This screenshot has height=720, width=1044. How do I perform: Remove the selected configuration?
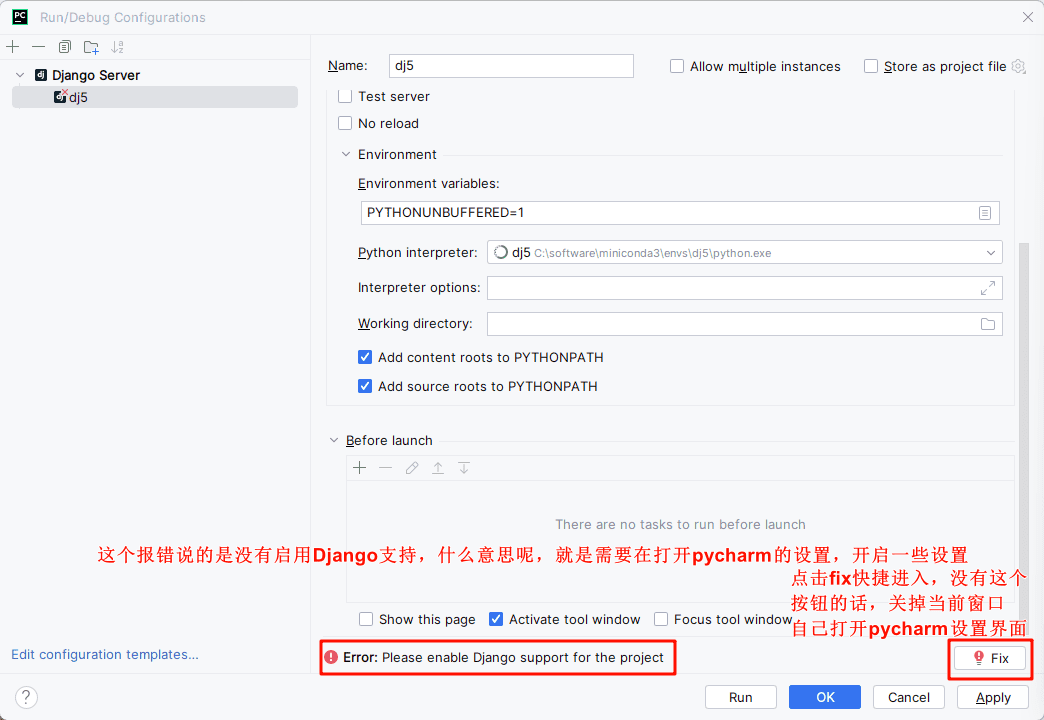pos(39,47)
